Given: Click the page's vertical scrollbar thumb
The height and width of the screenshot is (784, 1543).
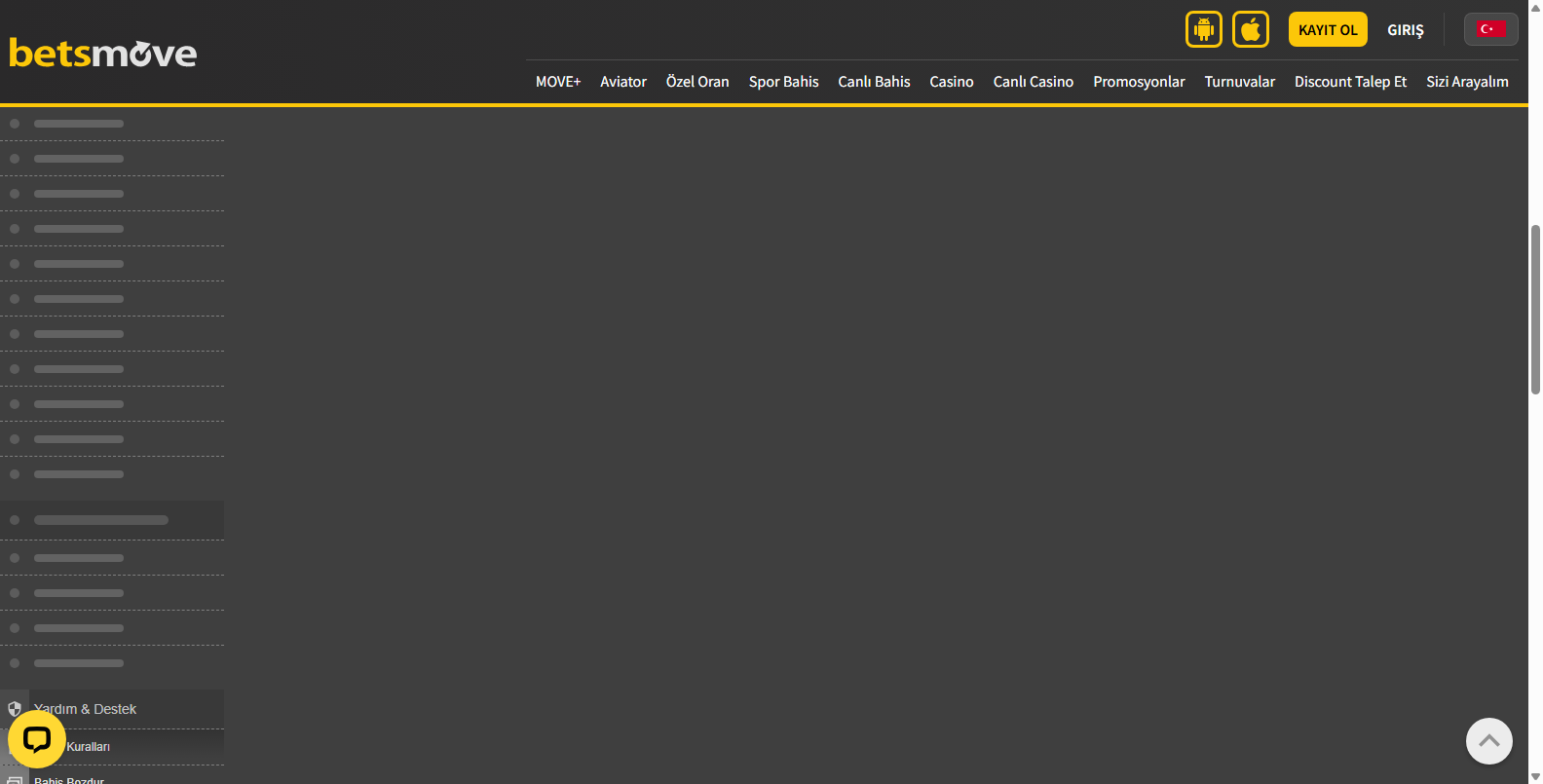Looking at the screenshot, I should coord(1535,309).
